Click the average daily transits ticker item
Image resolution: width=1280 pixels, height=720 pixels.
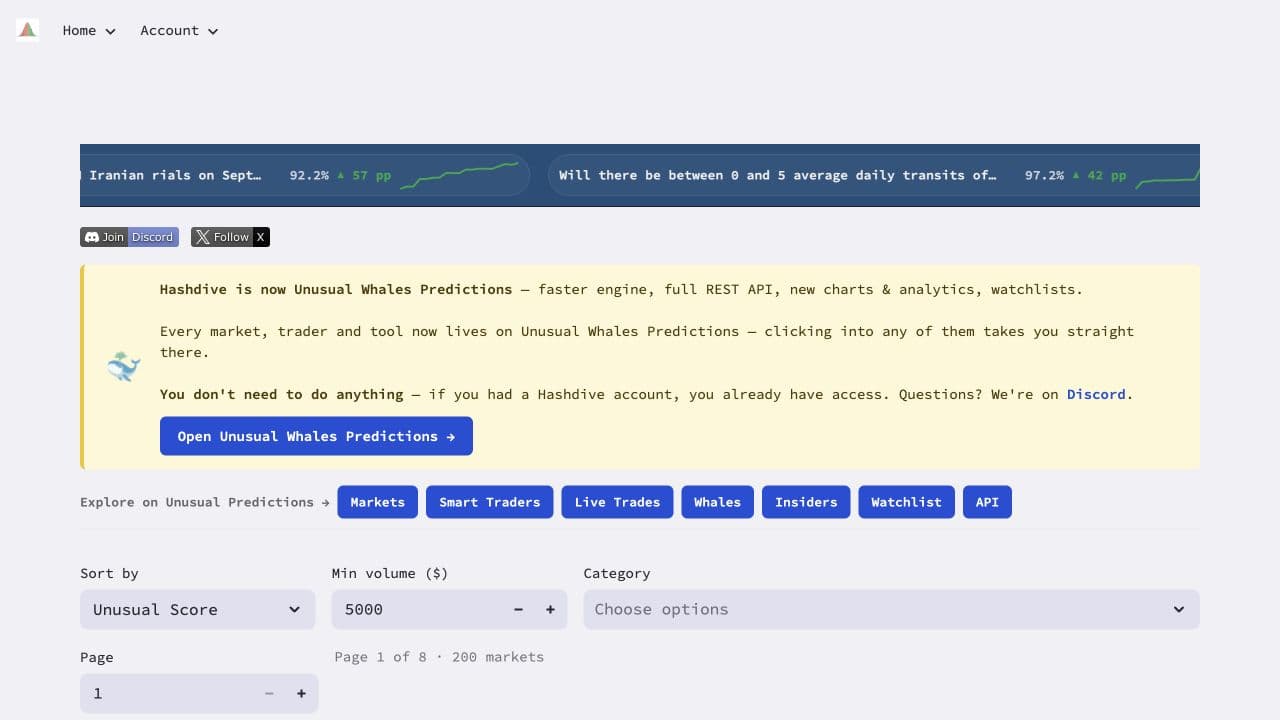coord(874,175)
